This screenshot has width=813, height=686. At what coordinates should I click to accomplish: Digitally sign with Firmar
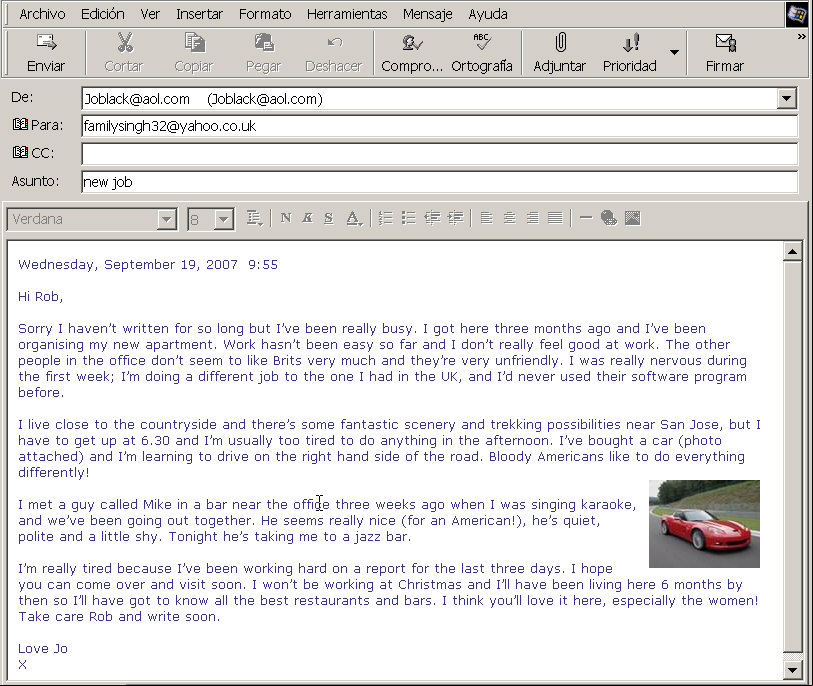coord(725,52)
